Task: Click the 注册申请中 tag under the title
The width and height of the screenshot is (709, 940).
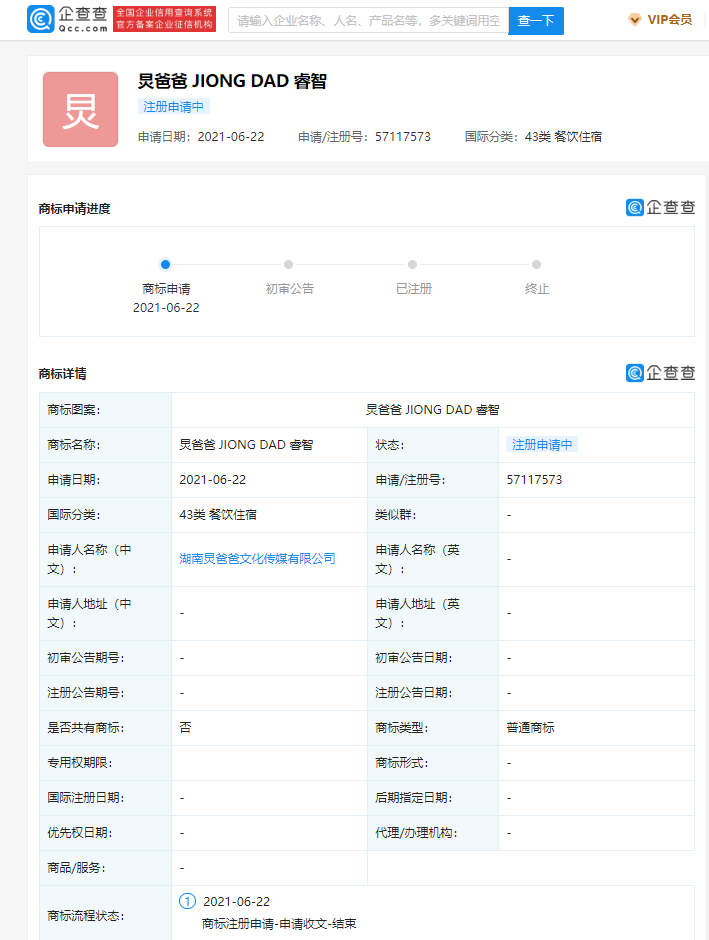Action: (173, 107)
